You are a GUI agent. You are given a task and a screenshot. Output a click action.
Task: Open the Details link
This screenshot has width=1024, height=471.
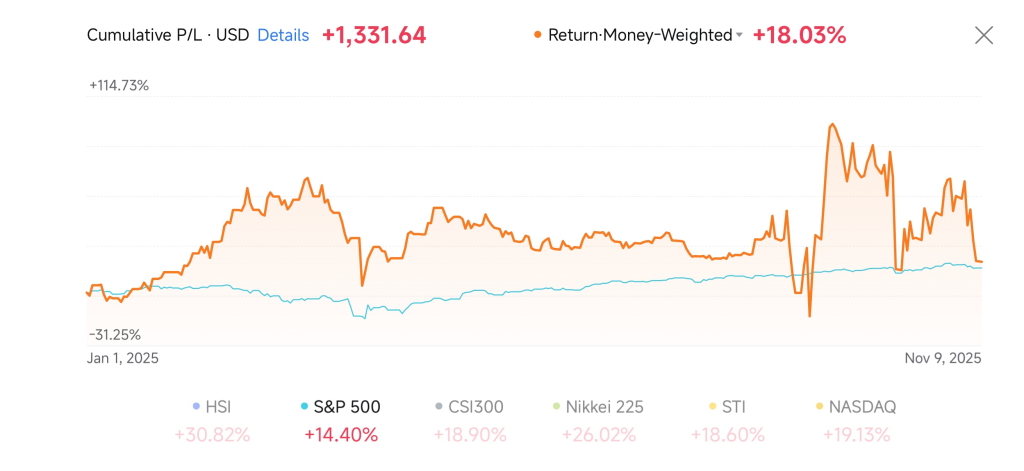click(283, 35)
